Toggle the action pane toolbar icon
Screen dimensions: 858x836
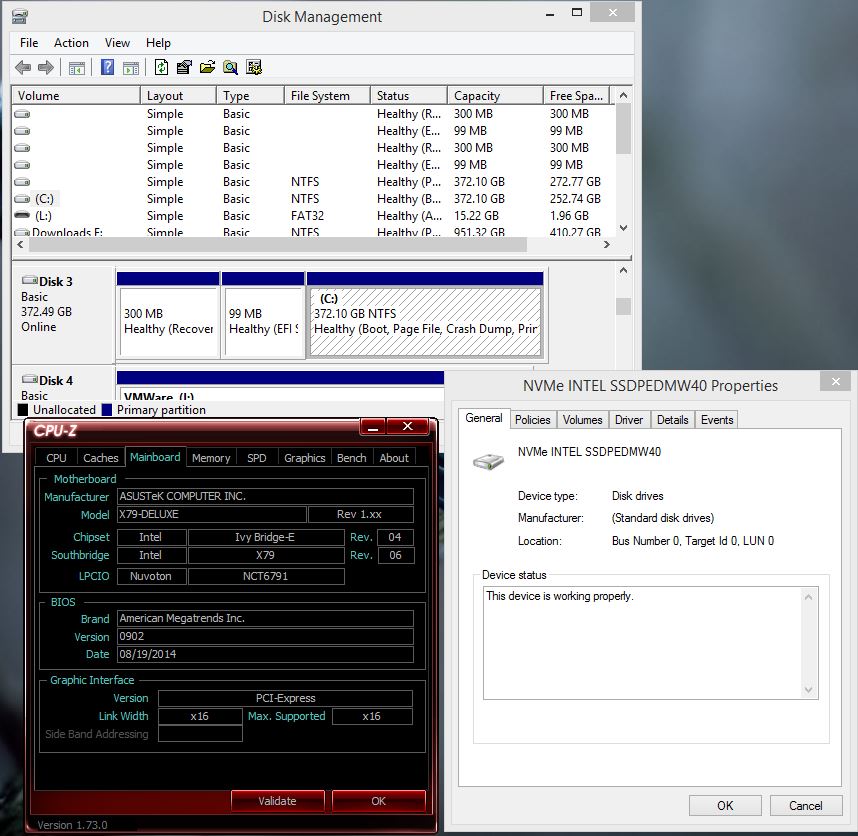[x=130, y=68]
